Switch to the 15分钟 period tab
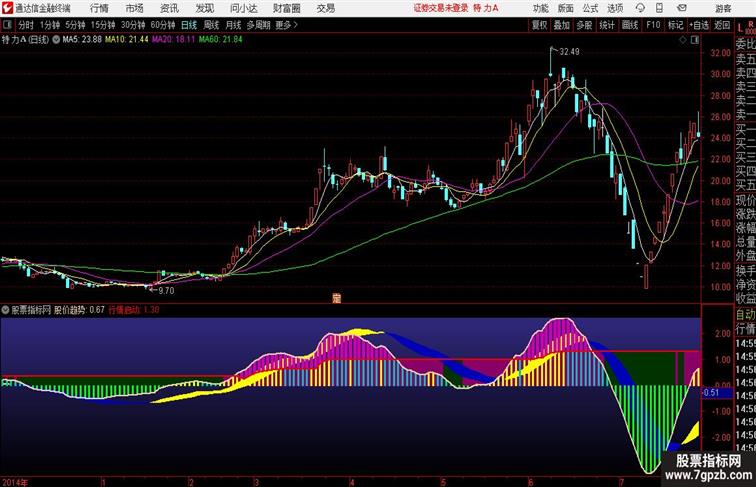The height and width of the screenshot is (487, 756). (x=103, y=25)
